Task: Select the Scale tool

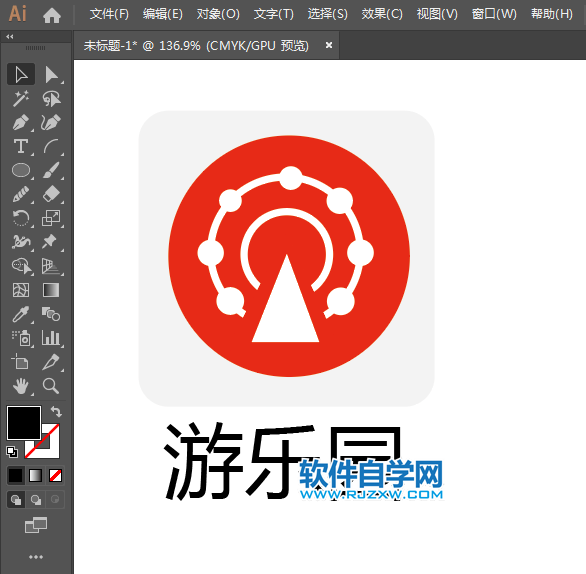Action: tap(51, 218)
